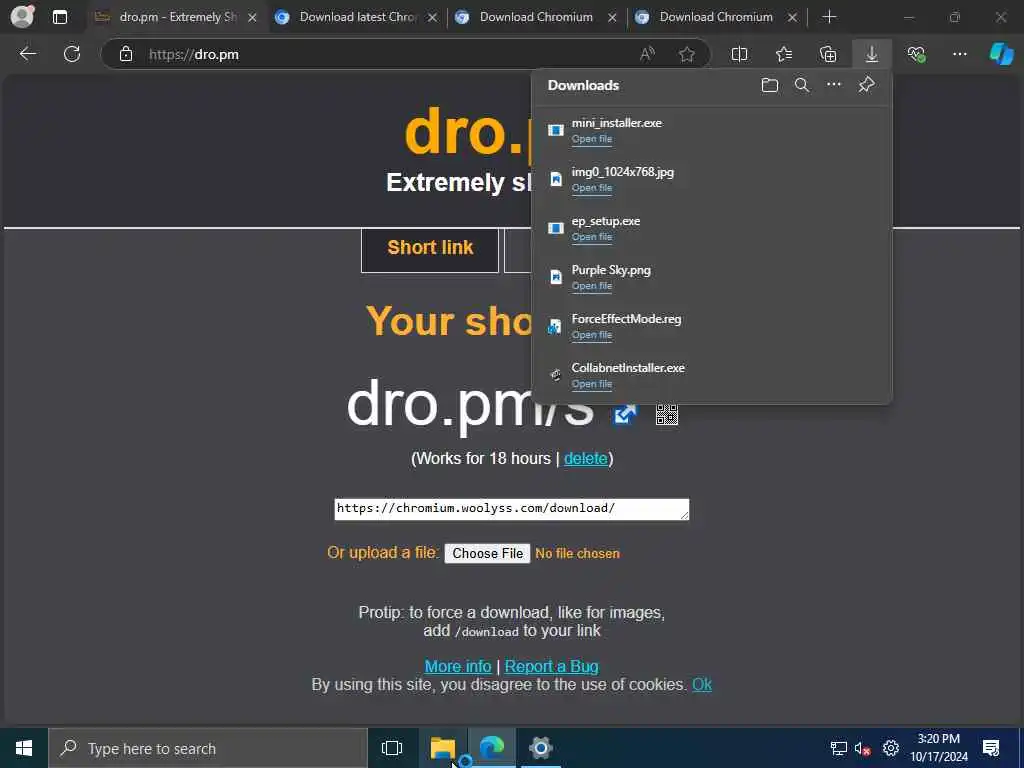Open tab actions menu icon
Viewport: 1024px width, 768px height.
(59, 17)
